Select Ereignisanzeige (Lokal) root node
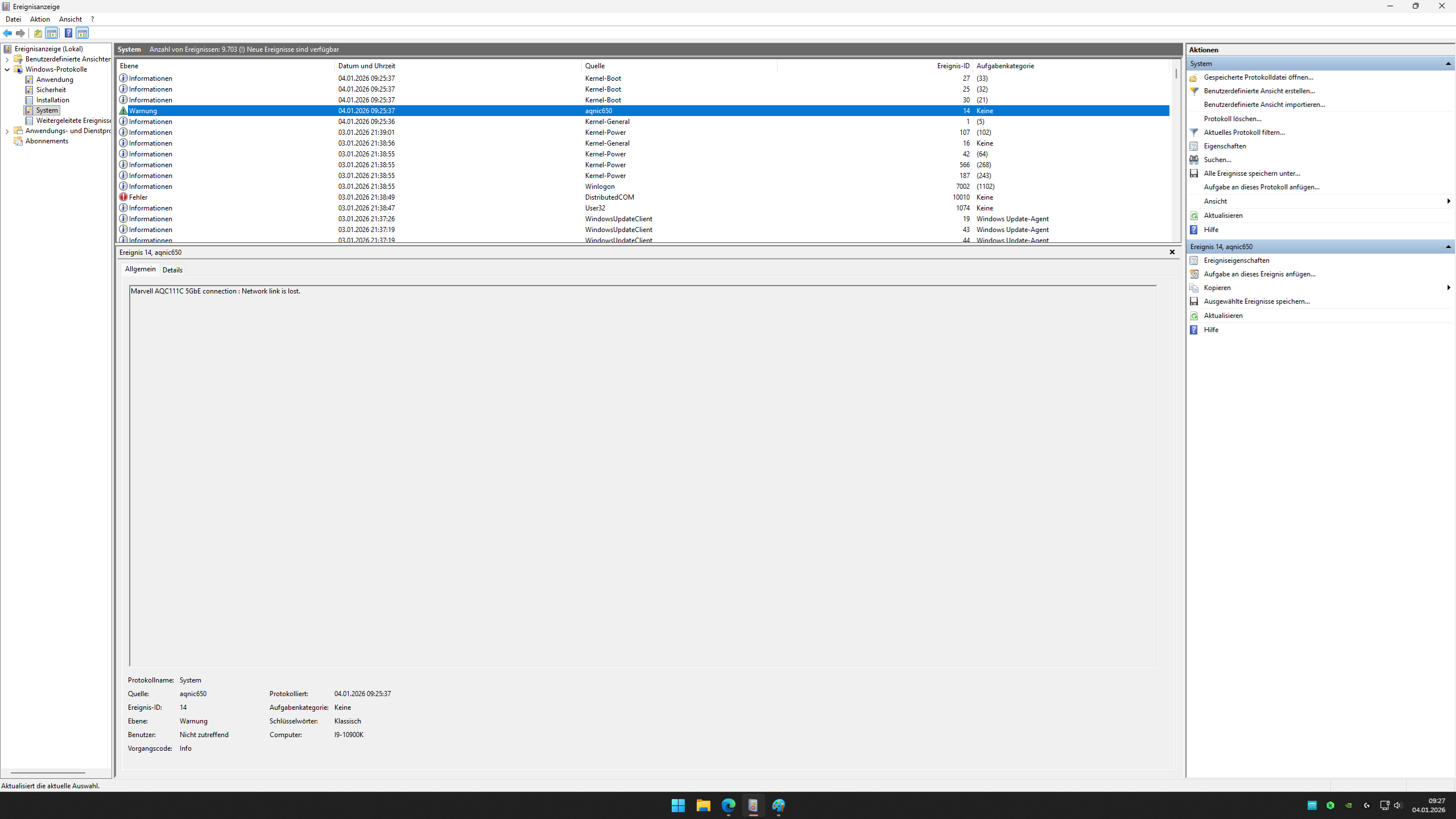The image size is (1456, 819). point(48,49)
